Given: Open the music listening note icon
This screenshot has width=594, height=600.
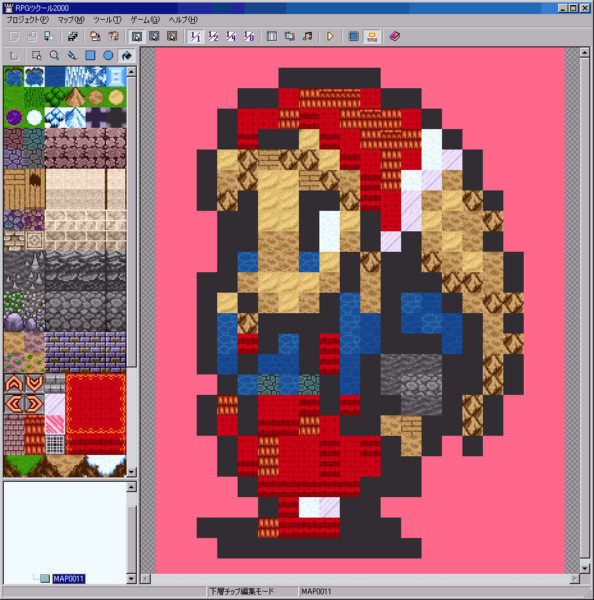Looking at the screenshot, I should tap(307, 36).
